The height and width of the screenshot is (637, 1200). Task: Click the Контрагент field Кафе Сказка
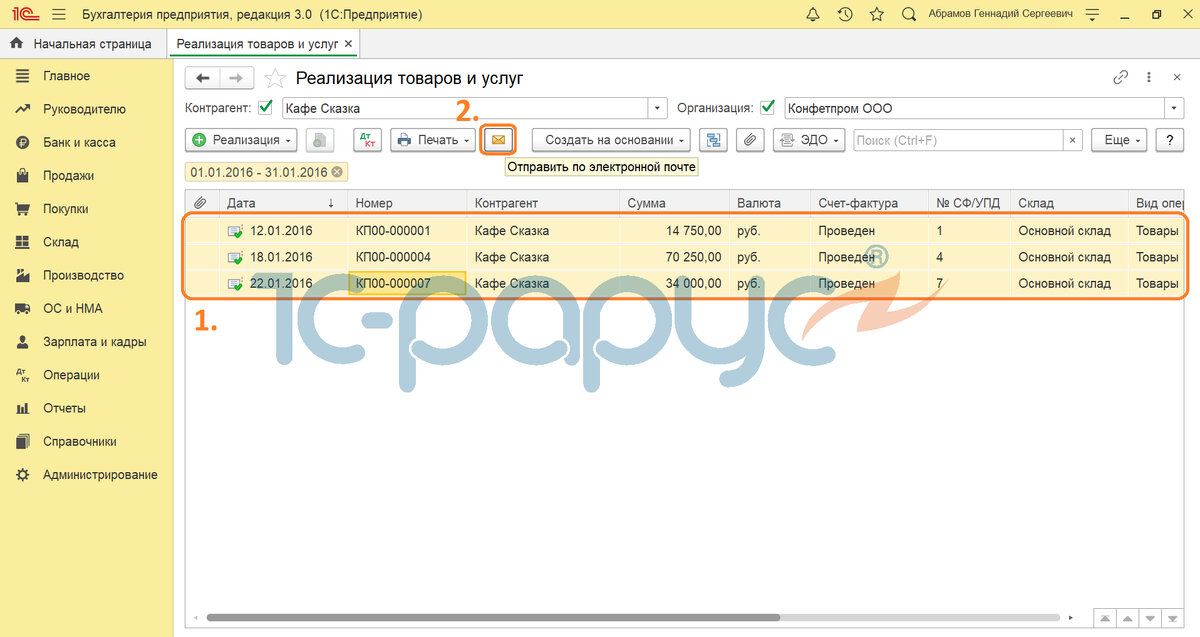464,108
